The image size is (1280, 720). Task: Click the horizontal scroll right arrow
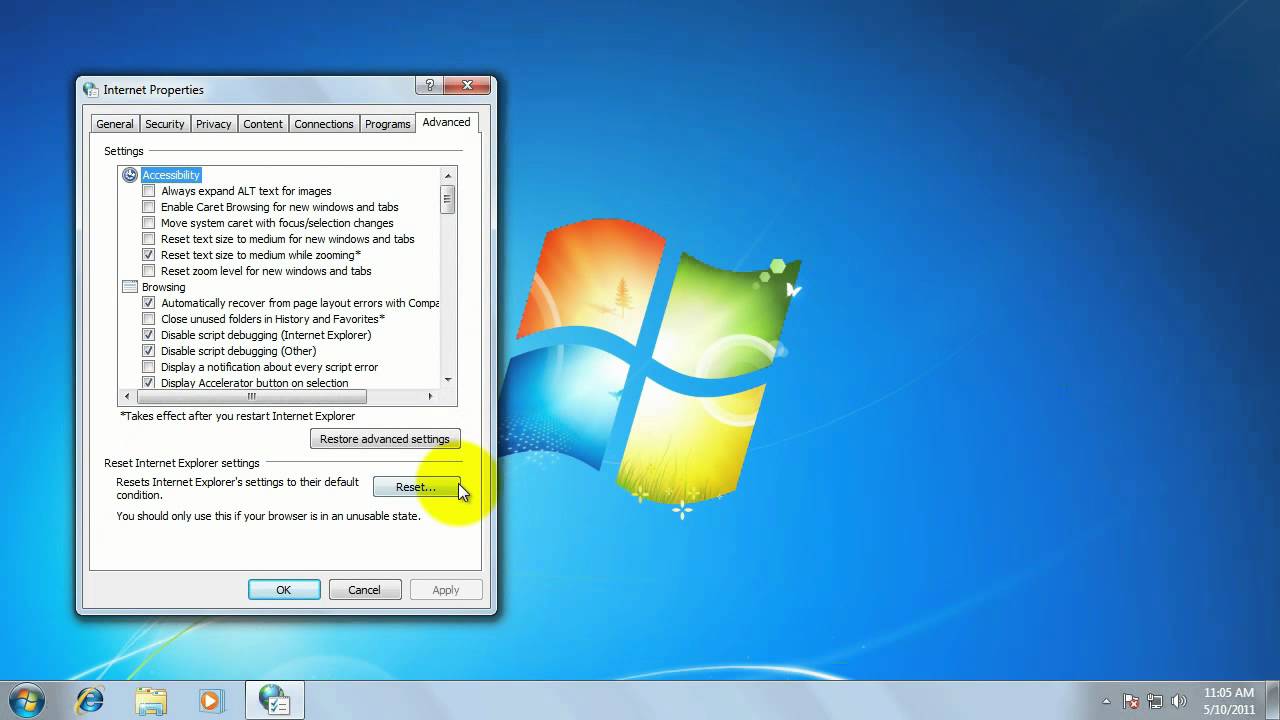[430, 397]
